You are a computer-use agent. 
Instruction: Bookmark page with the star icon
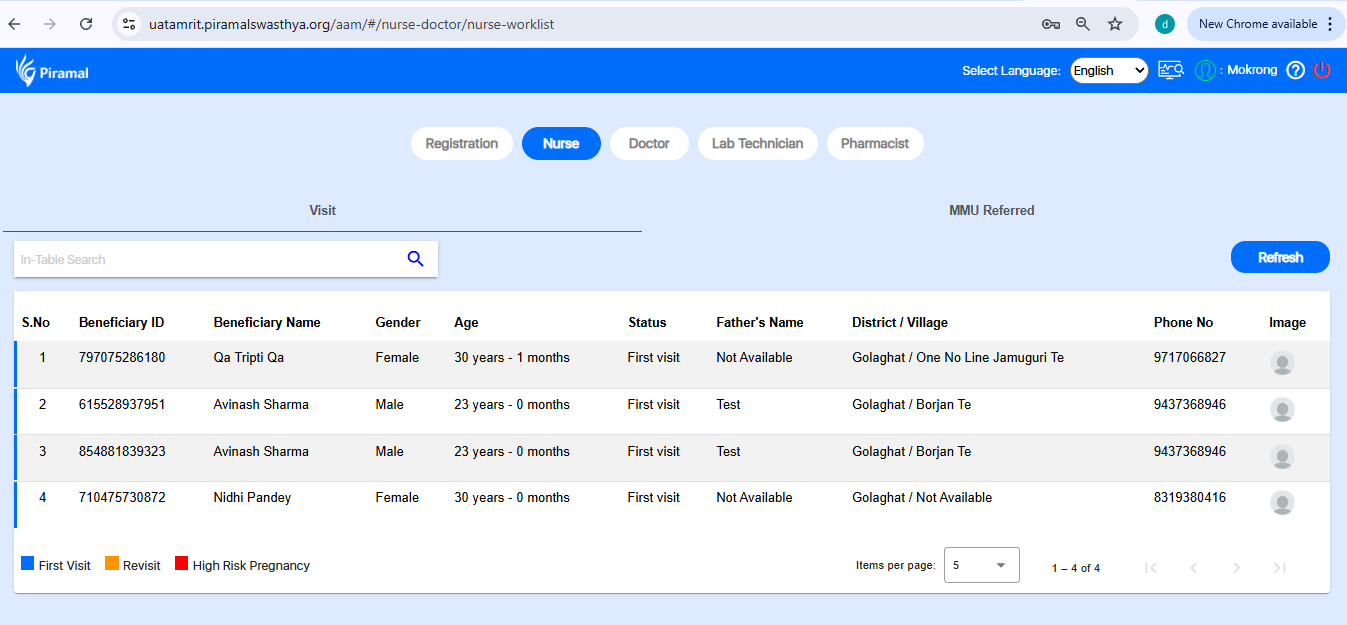1115,24
